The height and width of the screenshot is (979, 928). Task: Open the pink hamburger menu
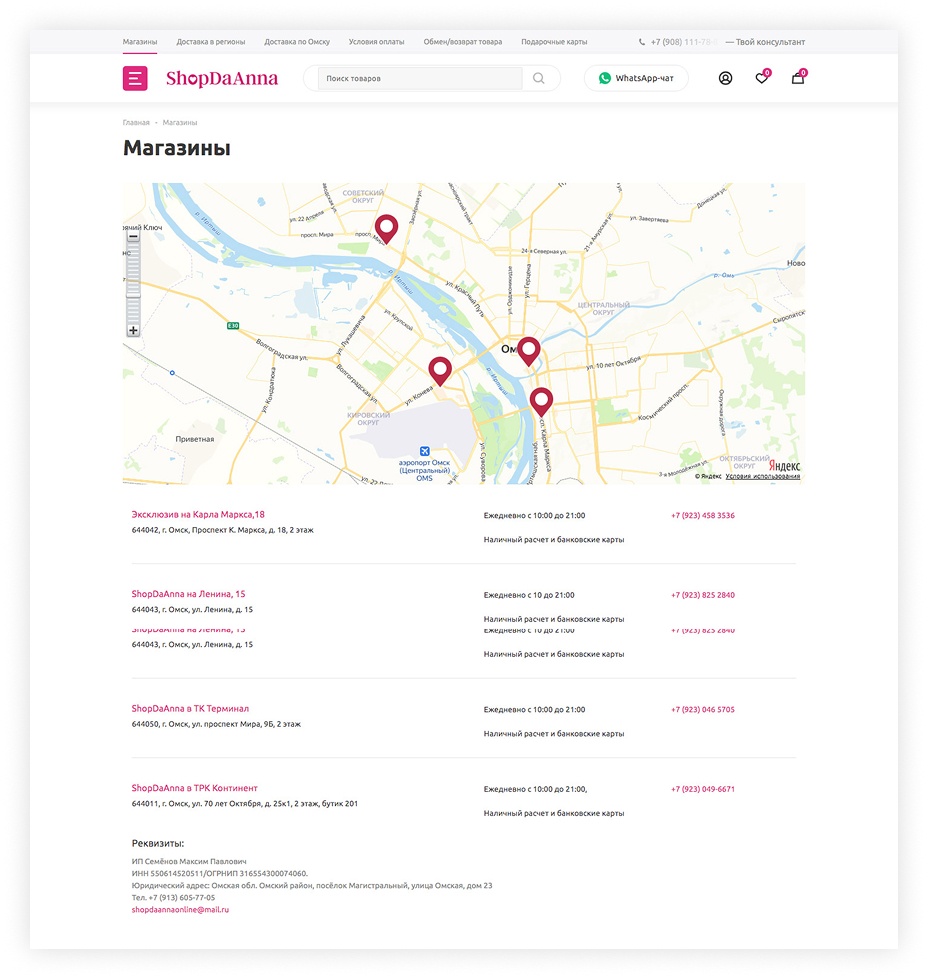135,79
